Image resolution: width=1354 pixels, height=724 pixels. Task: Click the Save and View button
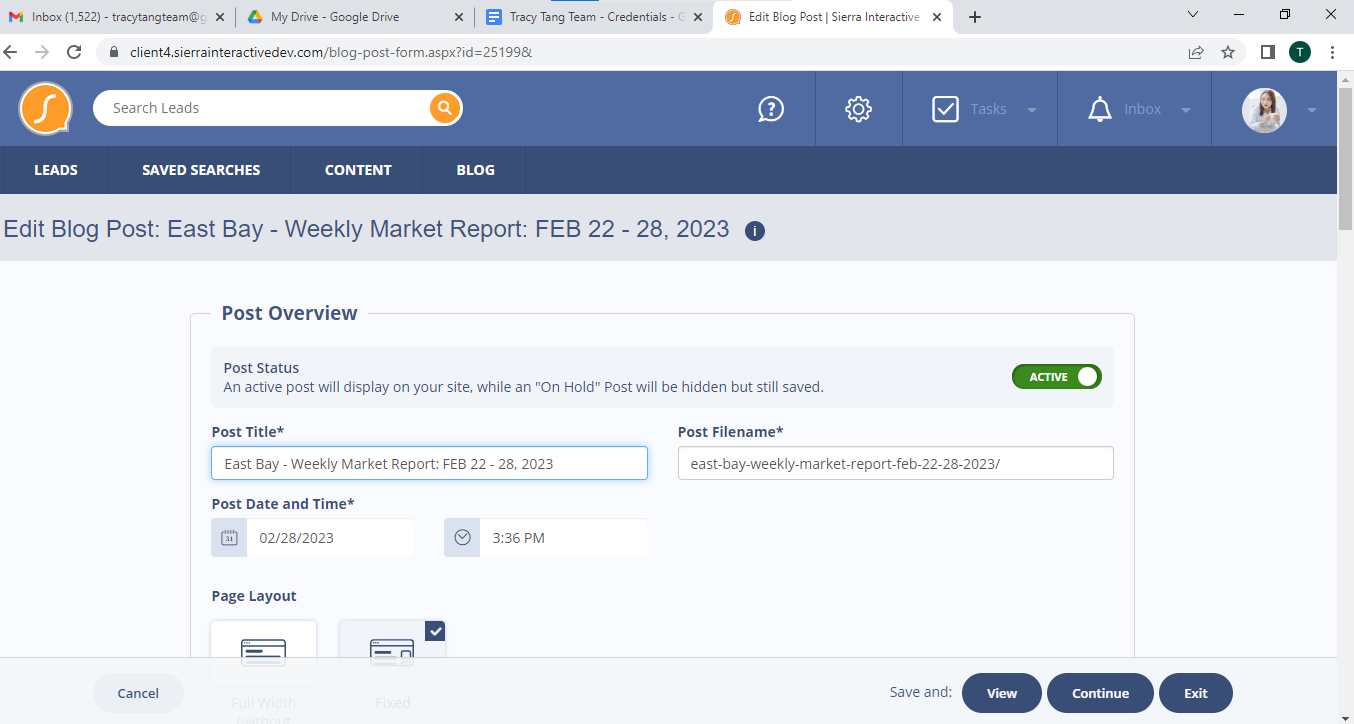coord(1002,693)
